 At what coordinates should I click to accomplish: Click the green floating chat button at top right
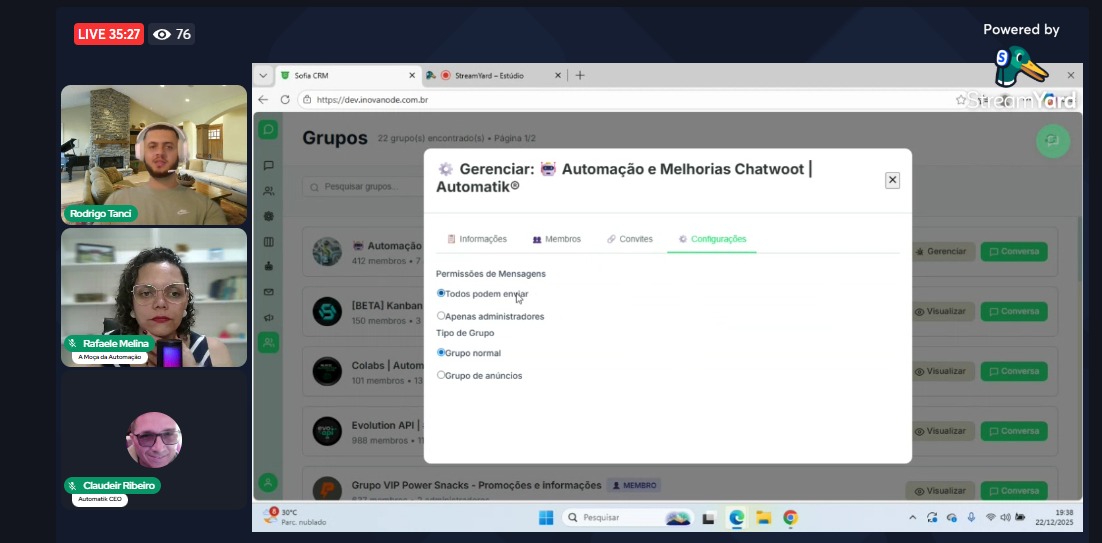(x=1052, y=141)
